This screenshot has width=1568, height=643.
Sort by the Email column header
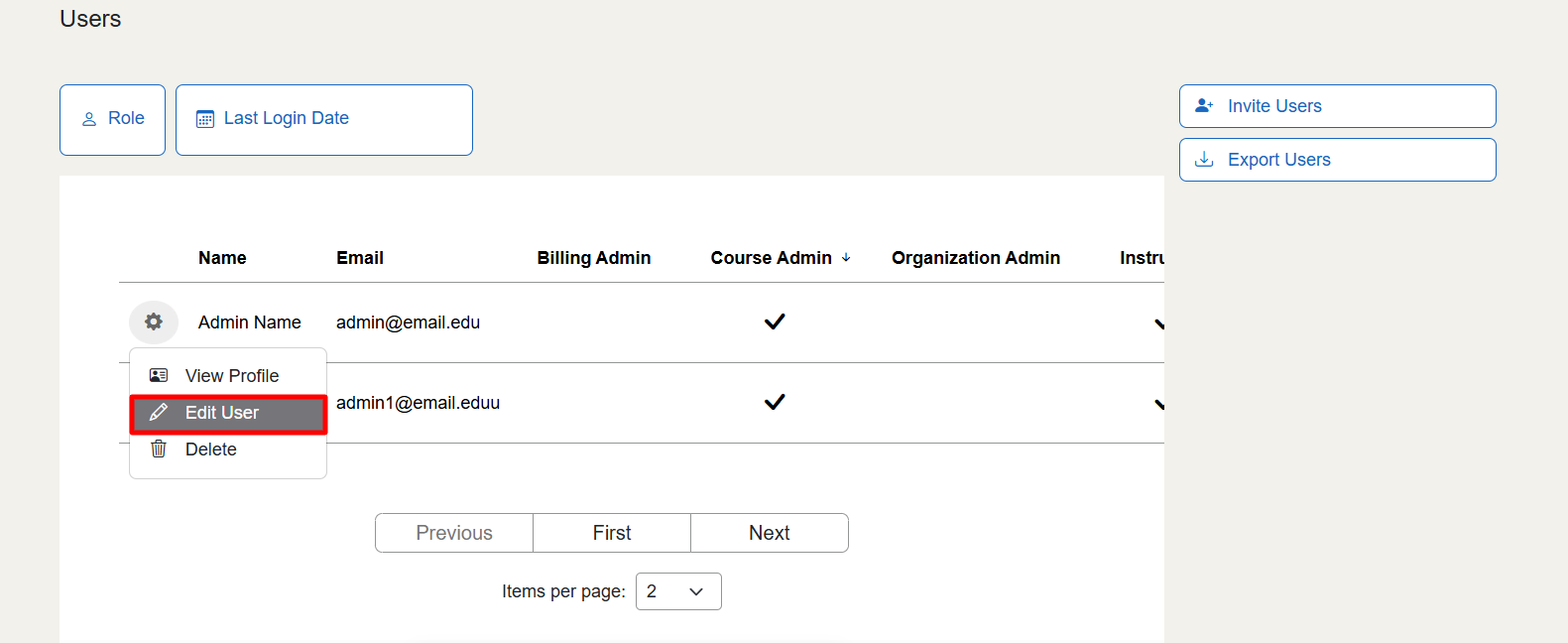[360, 258]
